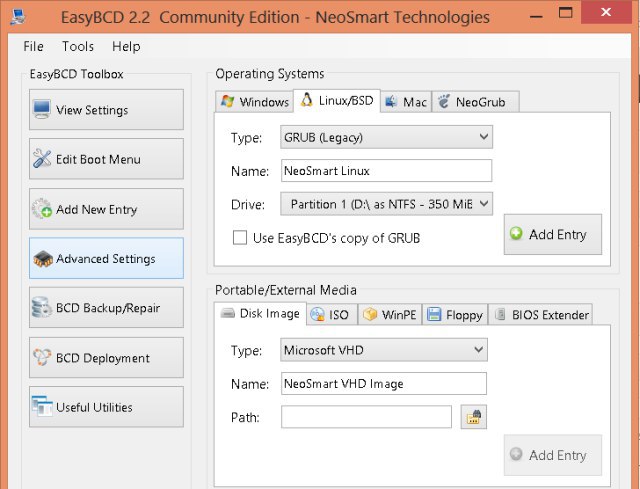Open Useful Utilities
This screenshot has height=489, width=640.
(107, 407)
